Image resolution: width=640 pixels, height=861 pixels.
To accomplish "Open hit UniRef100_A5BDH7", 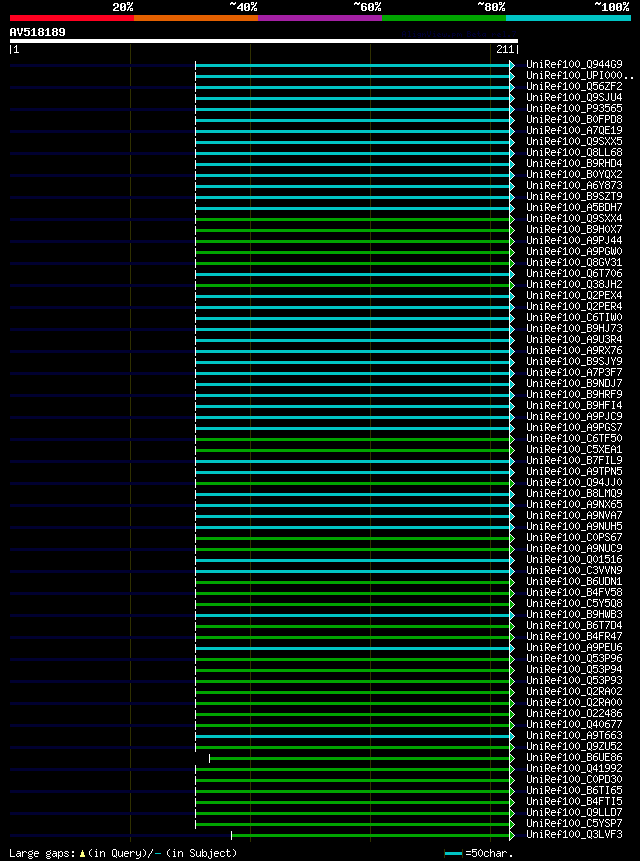I will (574, 208).
